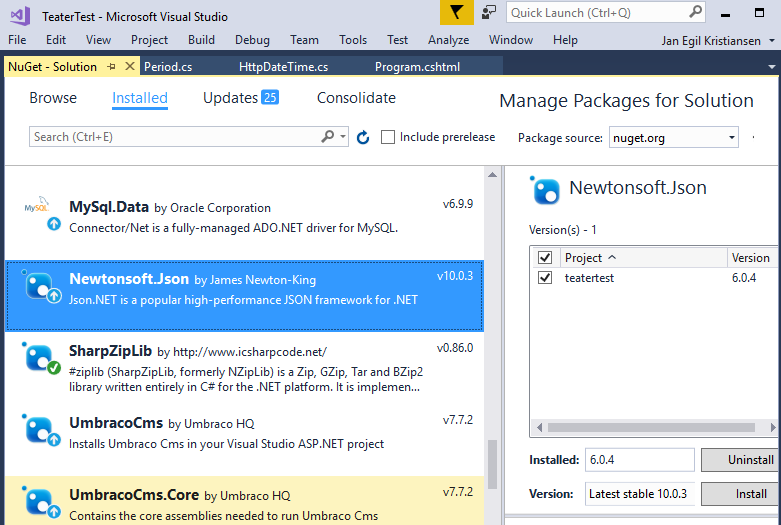Switch to the Browse tab
This screenshot has height=525, width=781.
coord(53,98)
